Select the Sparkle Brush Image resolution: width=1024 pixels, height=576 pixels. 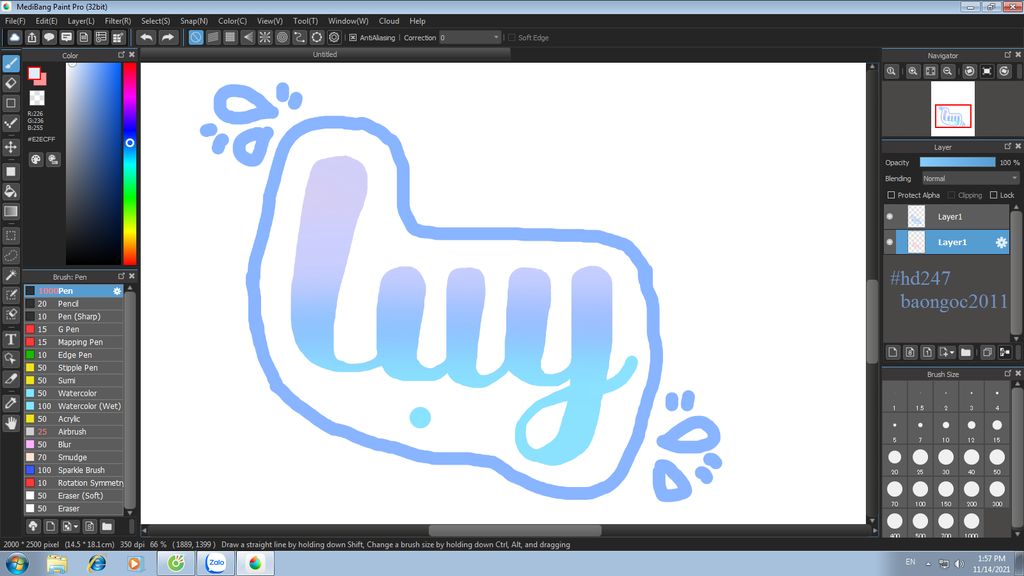(x=74, y=470)
